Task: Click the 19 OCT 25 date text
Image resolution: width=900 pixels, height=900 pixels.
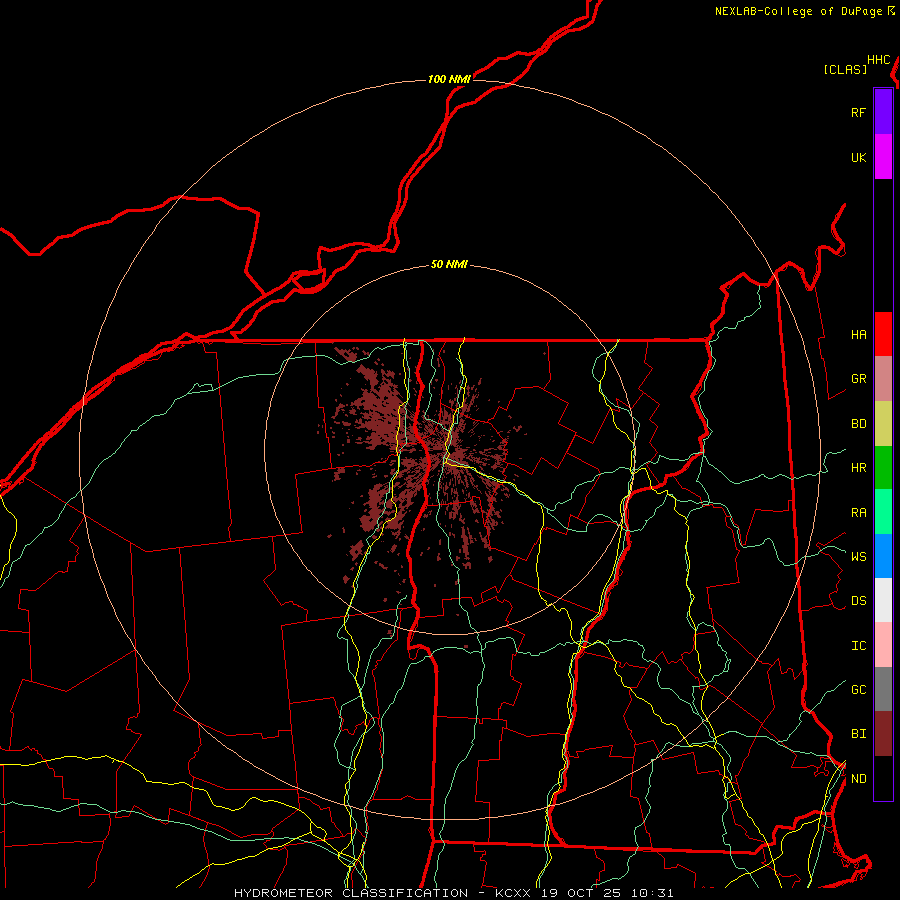Action: click(582, 893)
